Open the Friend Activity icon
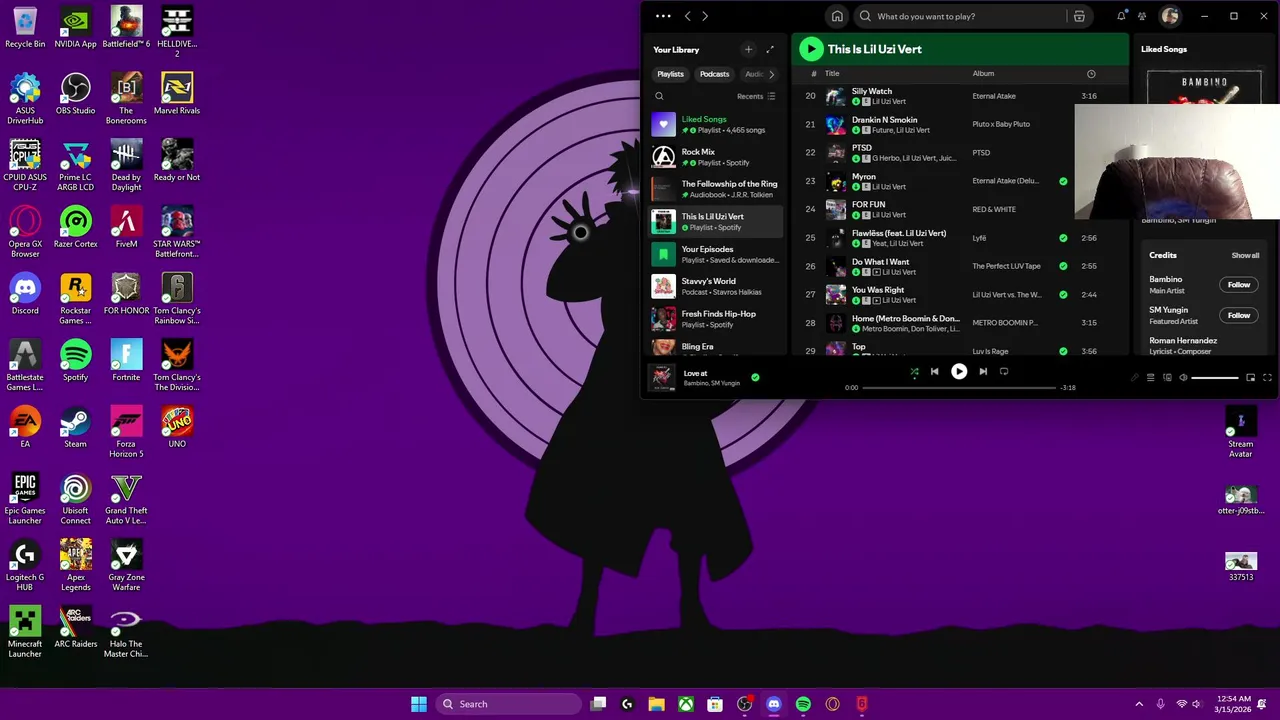 (1142, 16)
